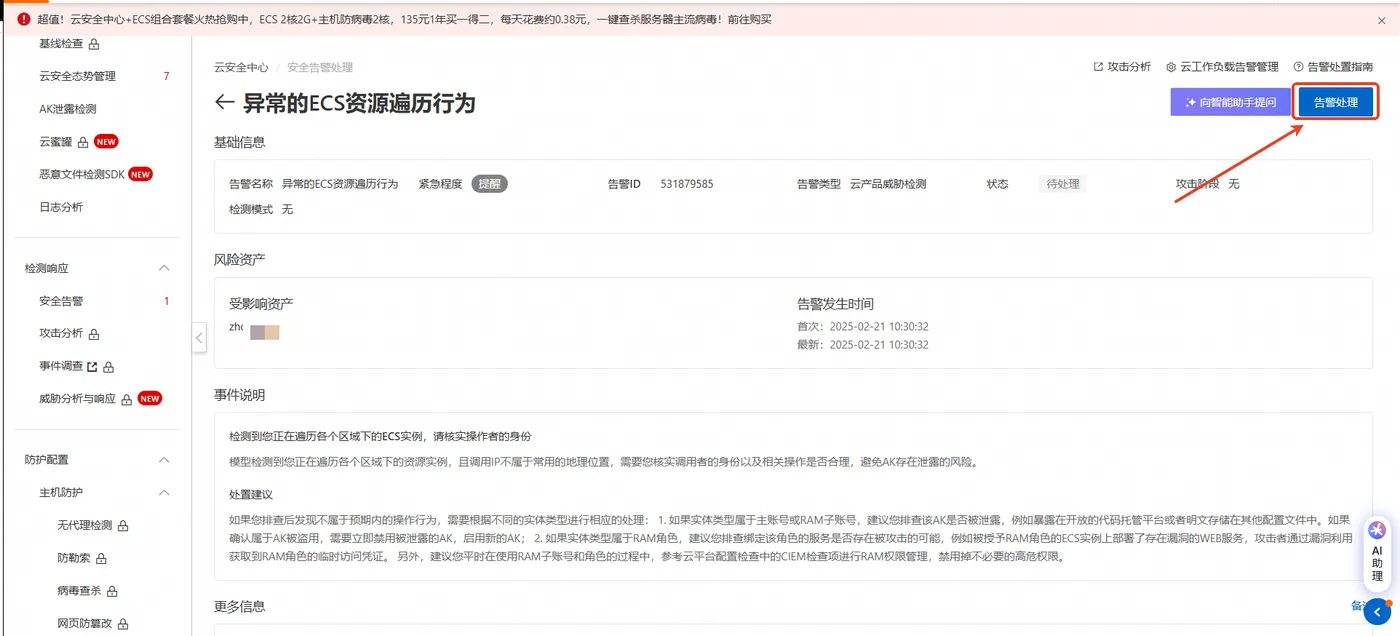
Task: Click the 待处理 status tag
Action: (x=1061, y=184)
